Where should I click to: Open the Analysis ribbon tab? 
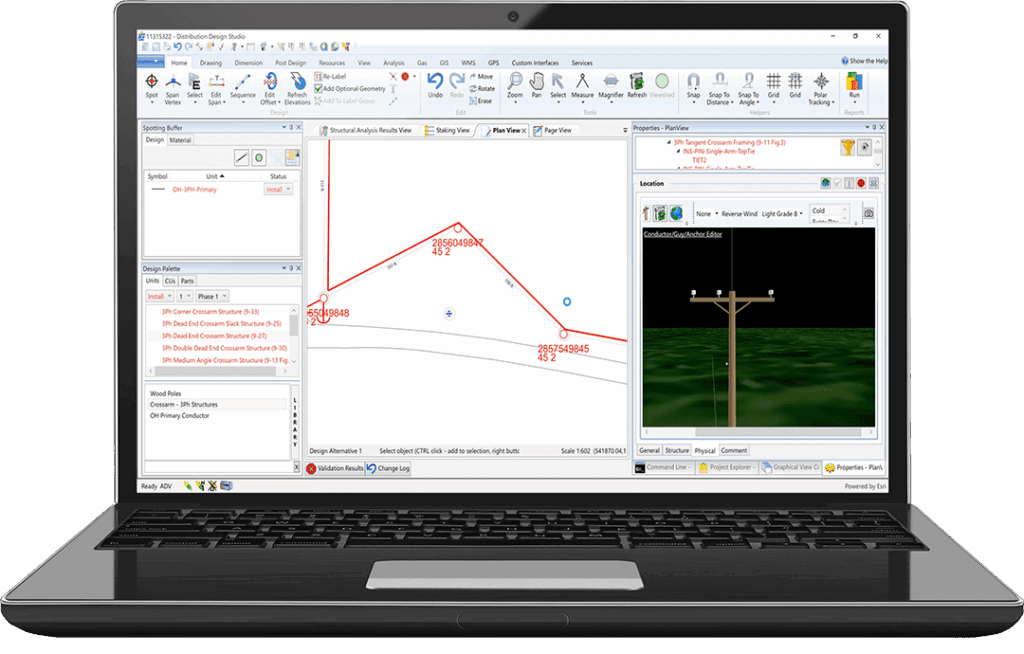pos(394,62)
